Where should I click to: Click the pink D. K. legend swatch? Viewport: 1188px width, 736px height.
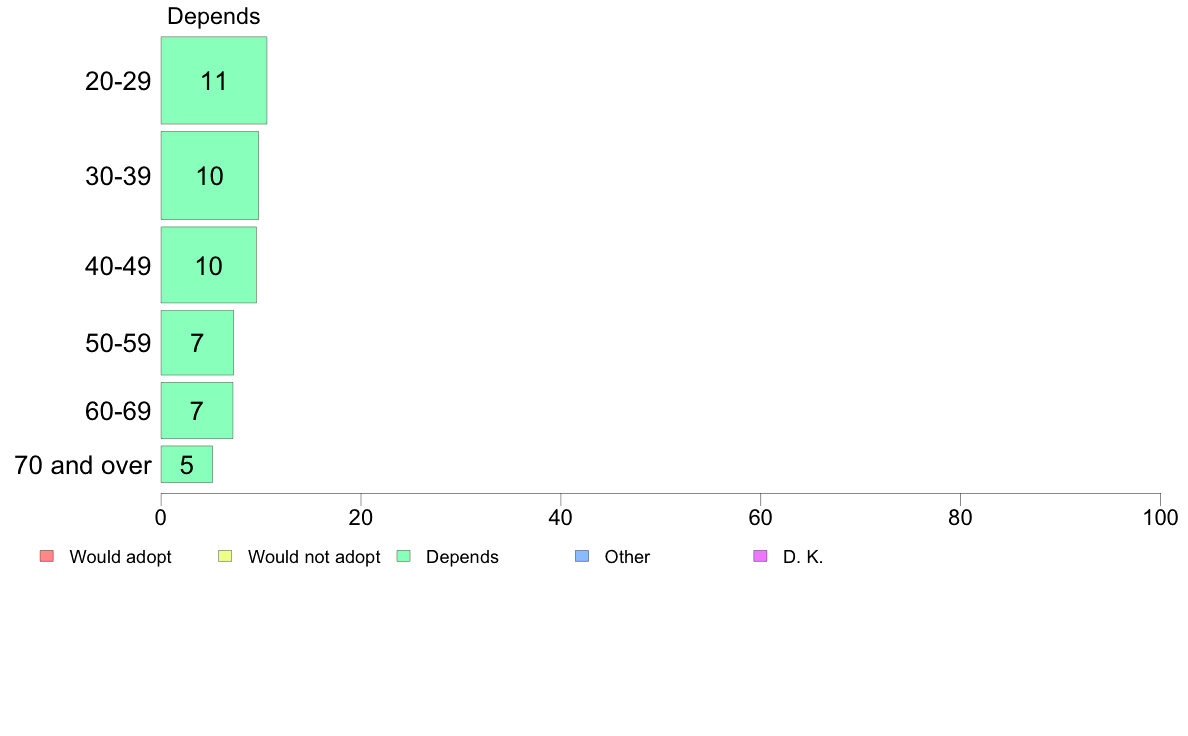point(761,556)
